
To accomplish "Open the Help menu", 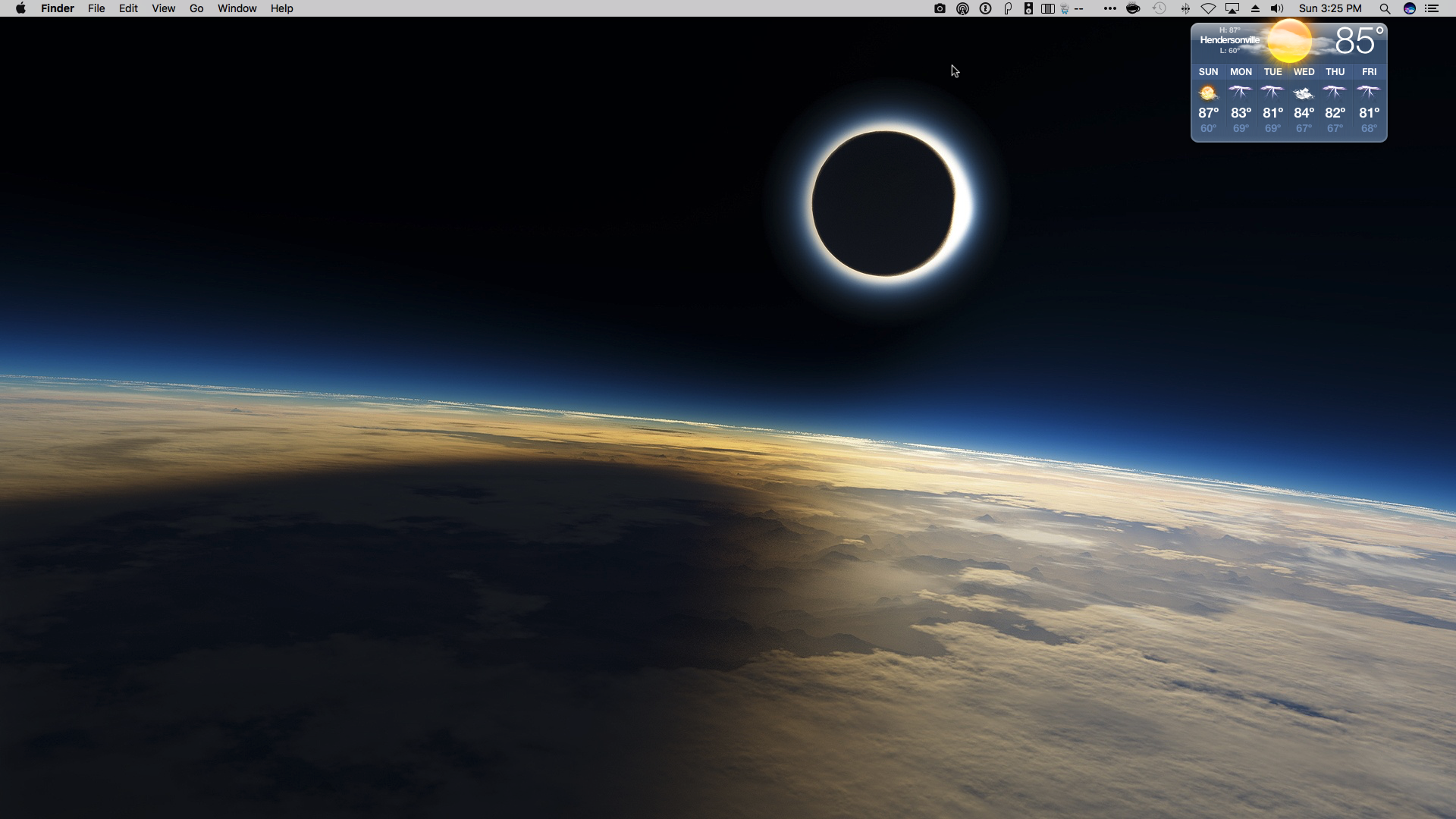I will 281,8.
